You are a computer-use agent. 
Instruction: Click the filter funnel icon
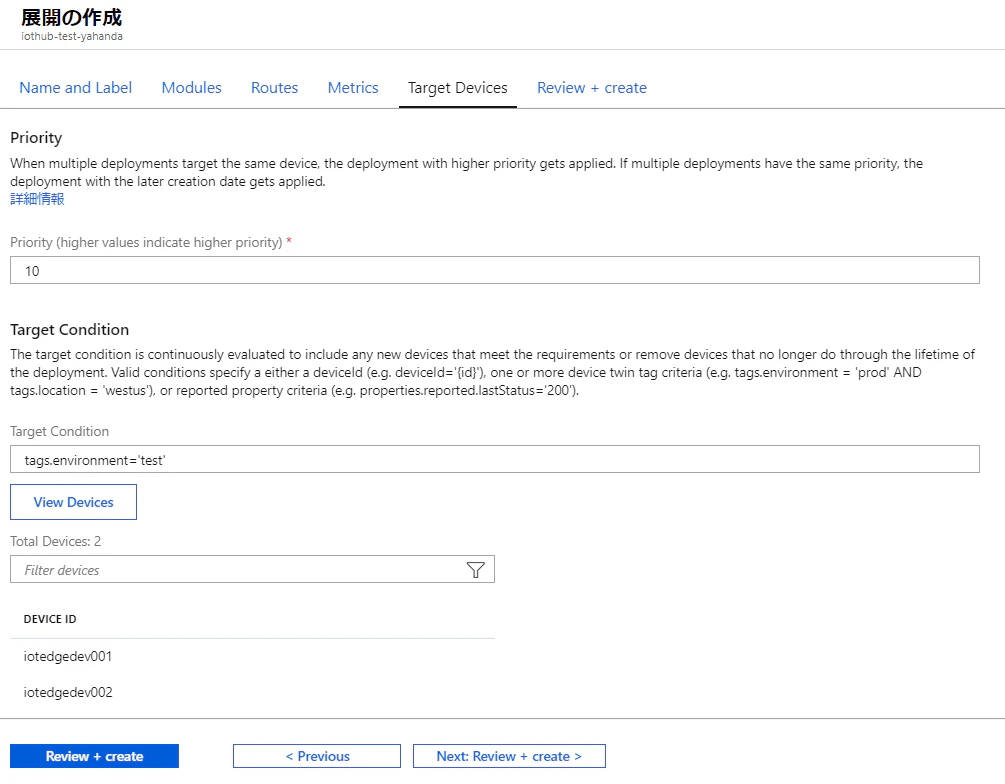[476, 570]
